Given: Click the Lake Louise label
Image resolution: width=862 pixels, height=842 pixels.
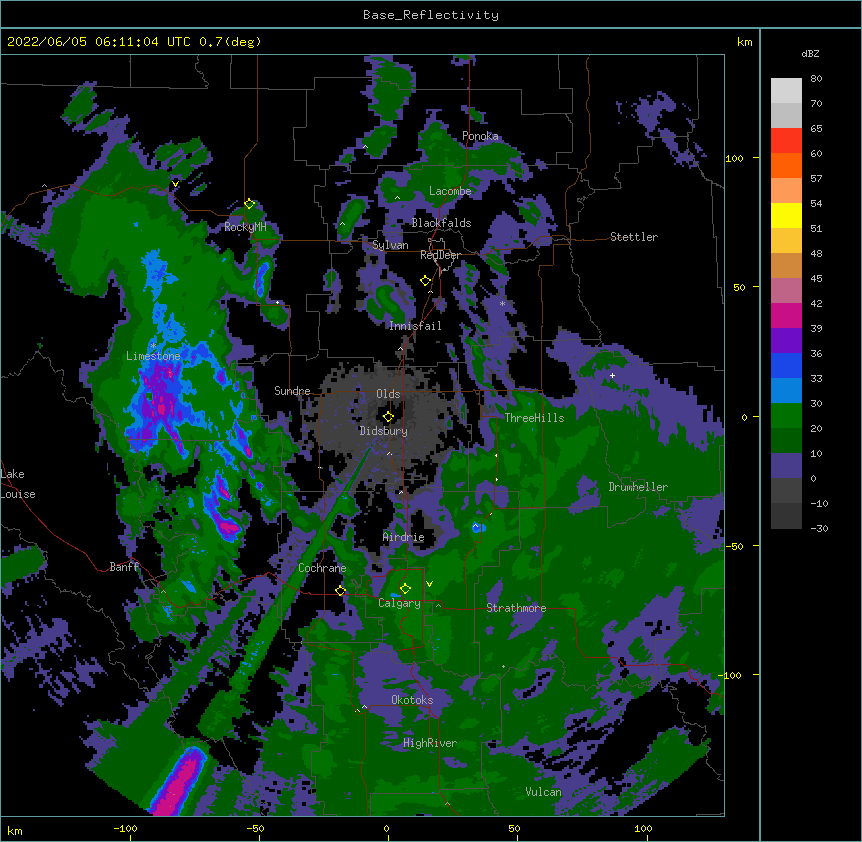Looking at the screenshot, I should (x=18, y=484).
